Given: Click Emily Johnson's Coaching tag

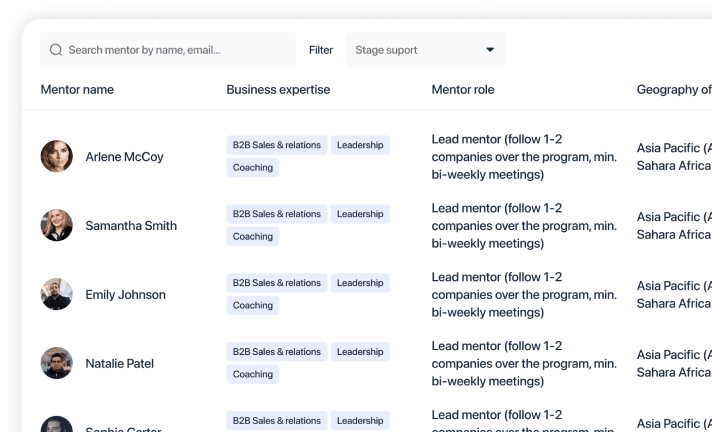Looking at the screenshot, I should click(x=253, y=306).
